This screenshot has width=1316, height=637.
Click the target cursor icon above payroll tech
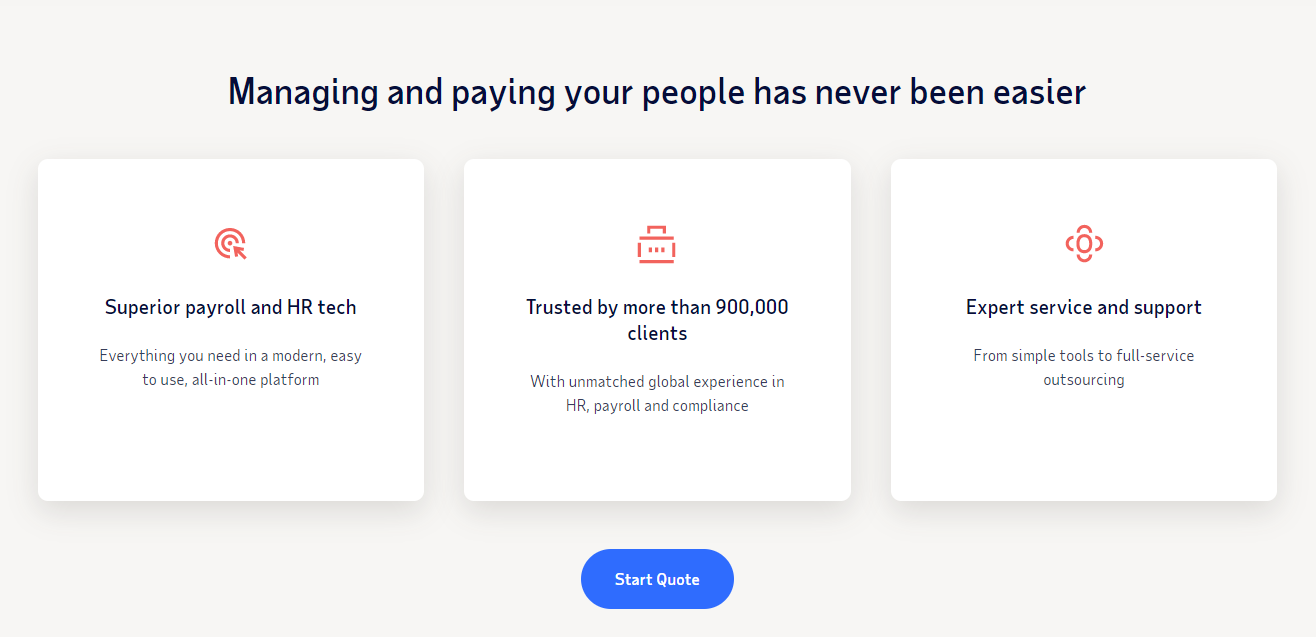click(230, 243)
